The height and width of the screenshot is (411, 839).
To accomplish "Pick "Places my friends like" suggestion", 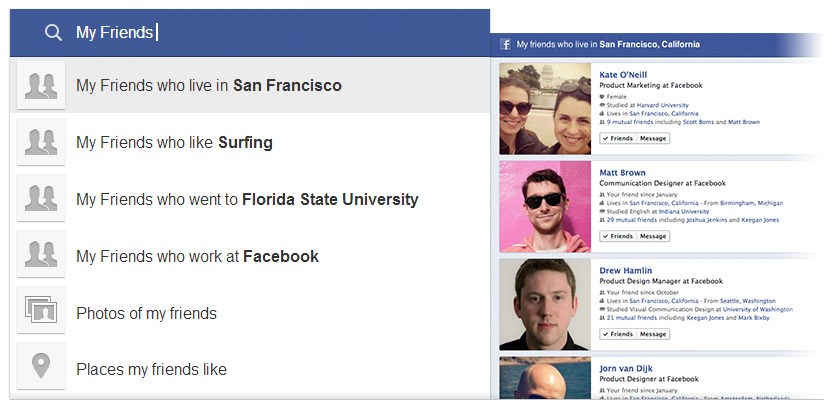I will (x=151, y=370).
